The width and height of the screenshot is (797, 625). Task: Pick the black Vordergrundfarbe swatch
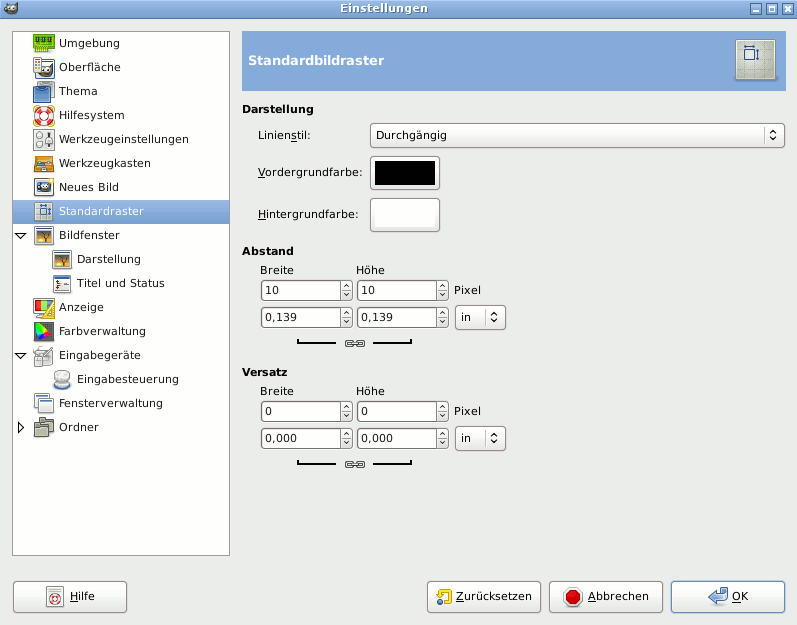(405, 173)
